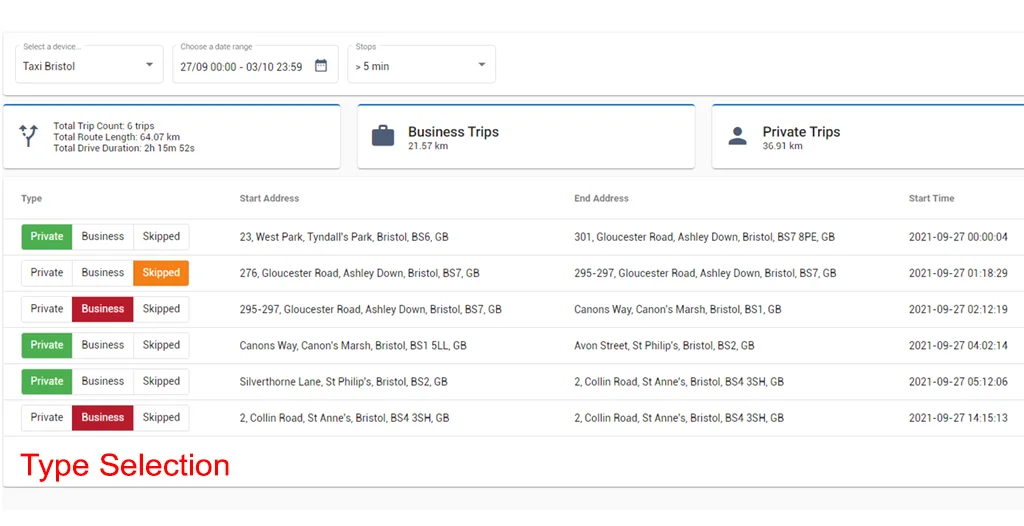1024x526 pixels.
Task: Toggle Private on Canons Way start trip
Action: click(47, 345)
